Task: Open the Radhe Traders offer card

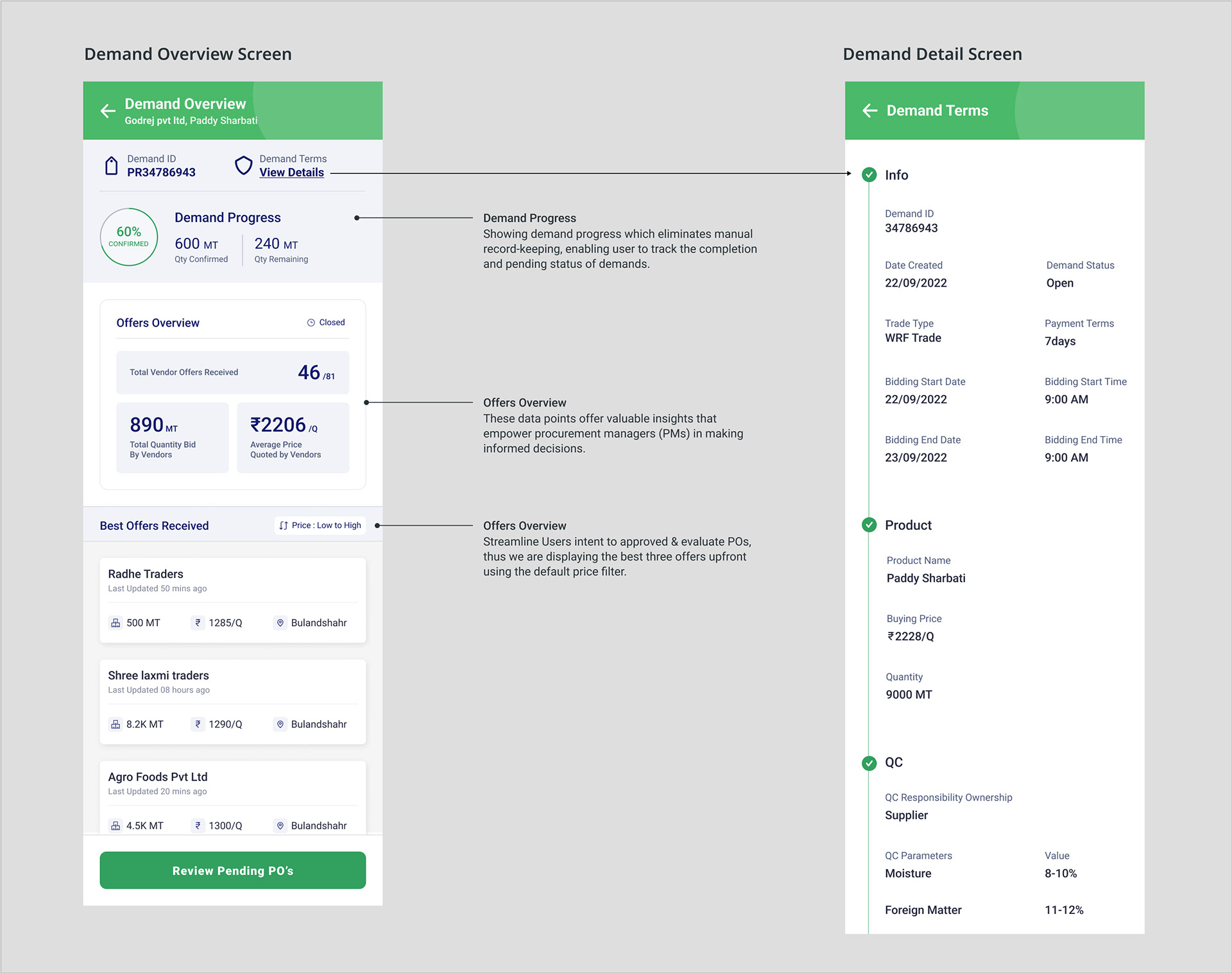Action: coord(233,600)
